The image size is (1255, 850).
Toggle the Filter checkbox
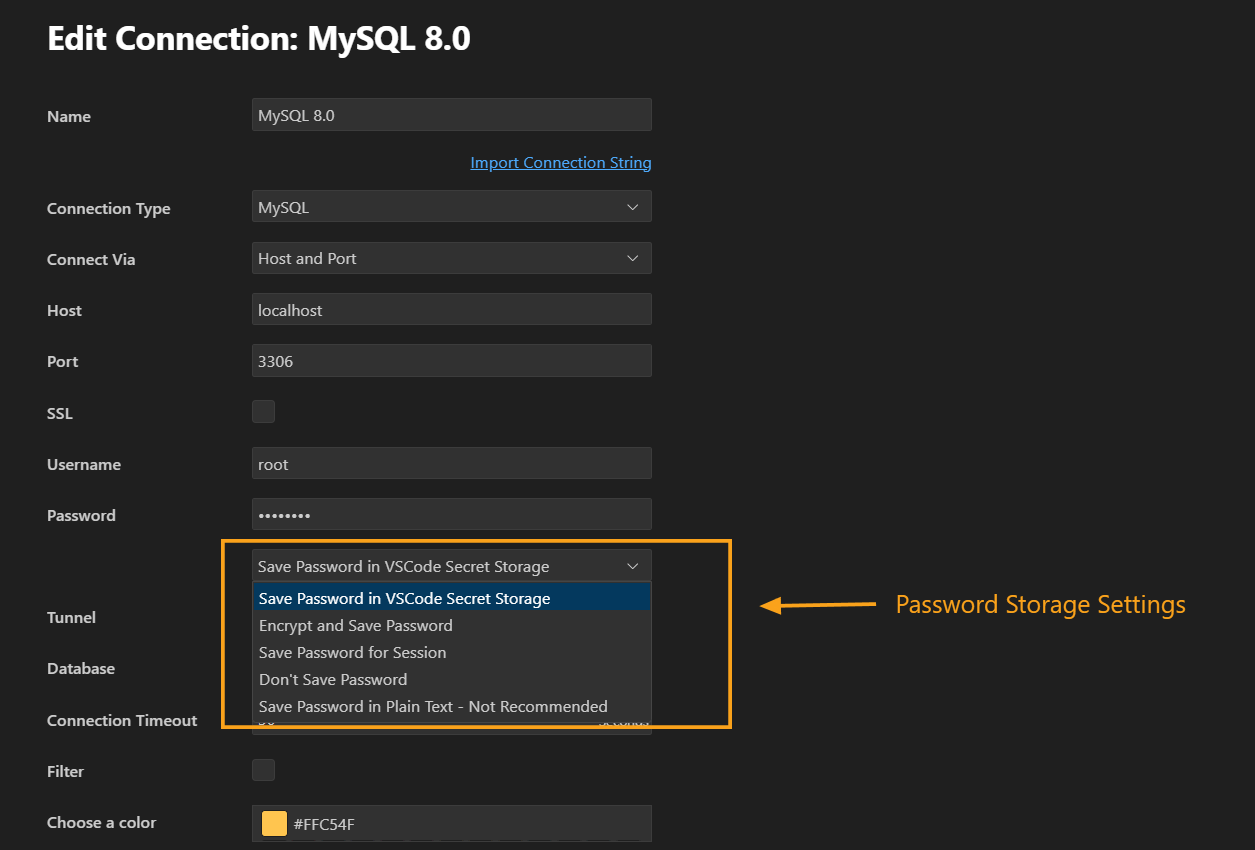coord(263,770)
